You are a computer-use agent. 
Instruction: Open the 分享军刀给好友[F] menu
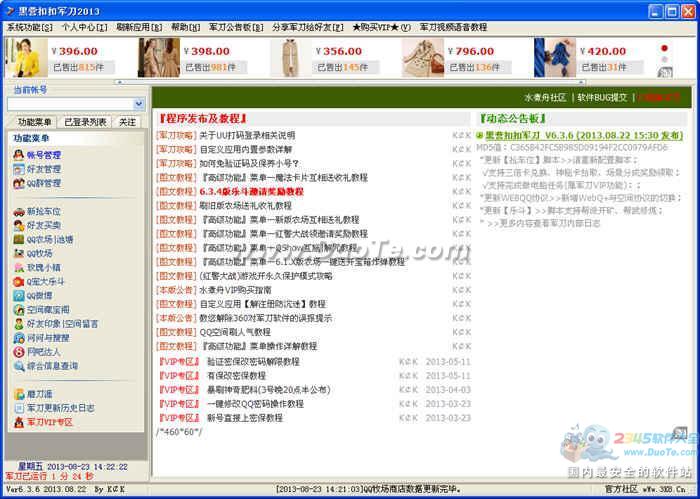(x=308, y=27)
